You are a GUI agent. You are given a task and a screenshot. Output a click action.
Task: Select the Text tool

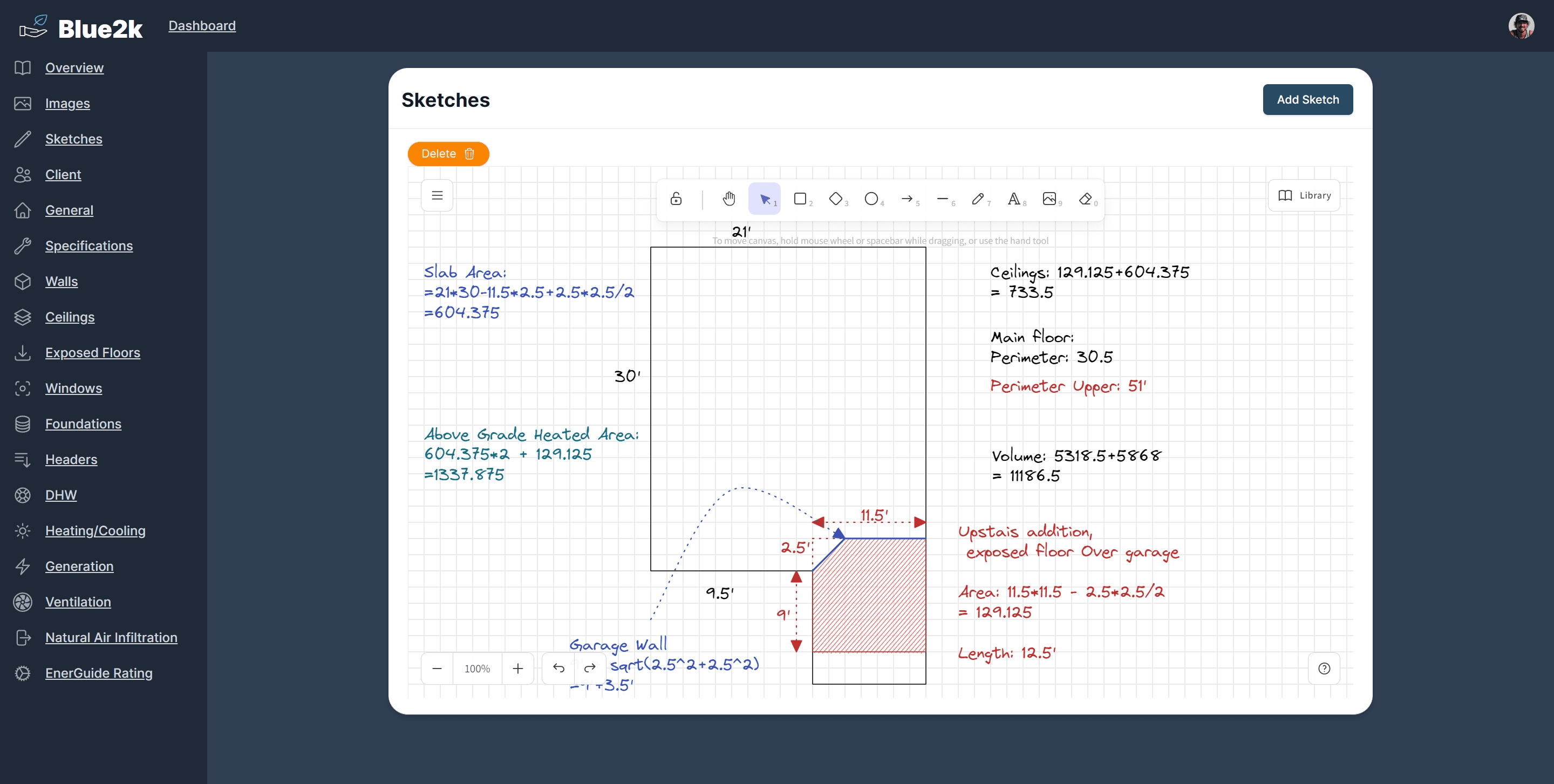(1013, 199)
